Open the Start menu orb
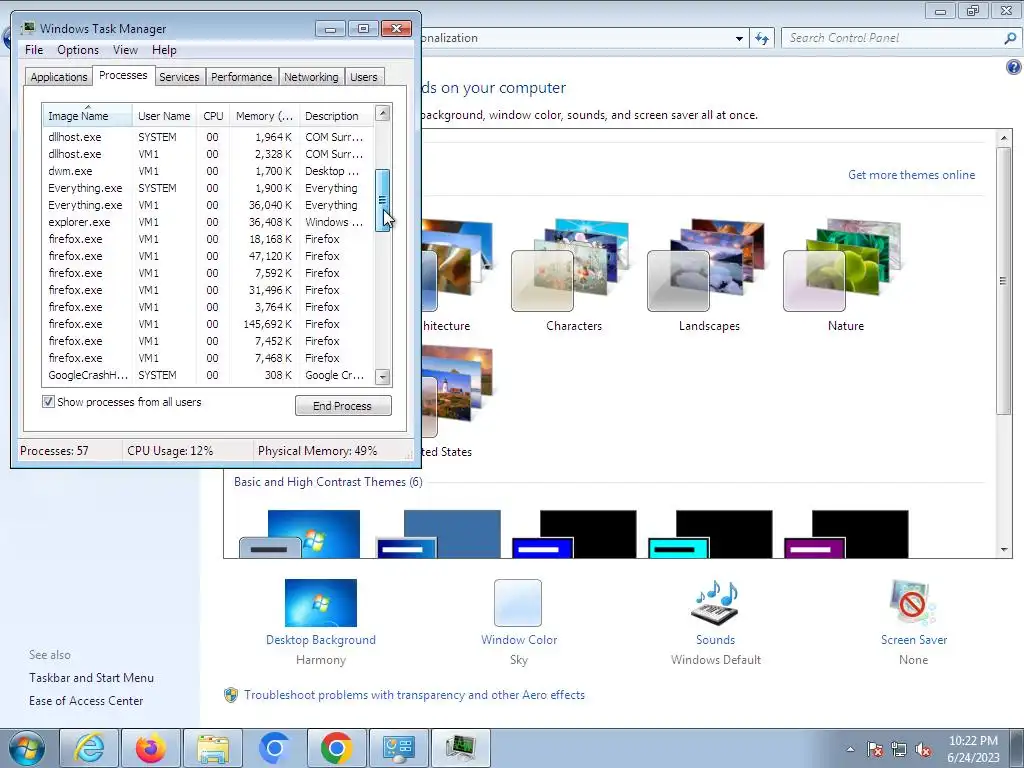 27,748
